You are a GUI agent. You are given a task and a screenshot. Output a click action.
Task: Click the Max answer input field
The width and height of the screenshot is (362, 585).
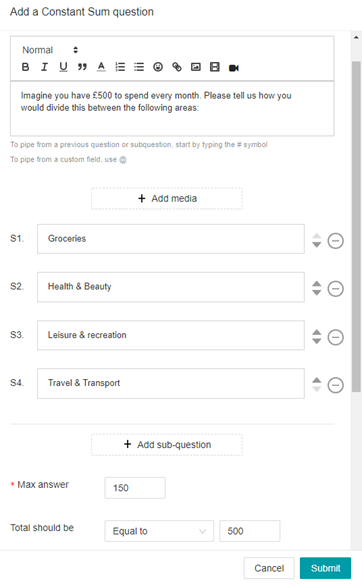pos(135,488)
